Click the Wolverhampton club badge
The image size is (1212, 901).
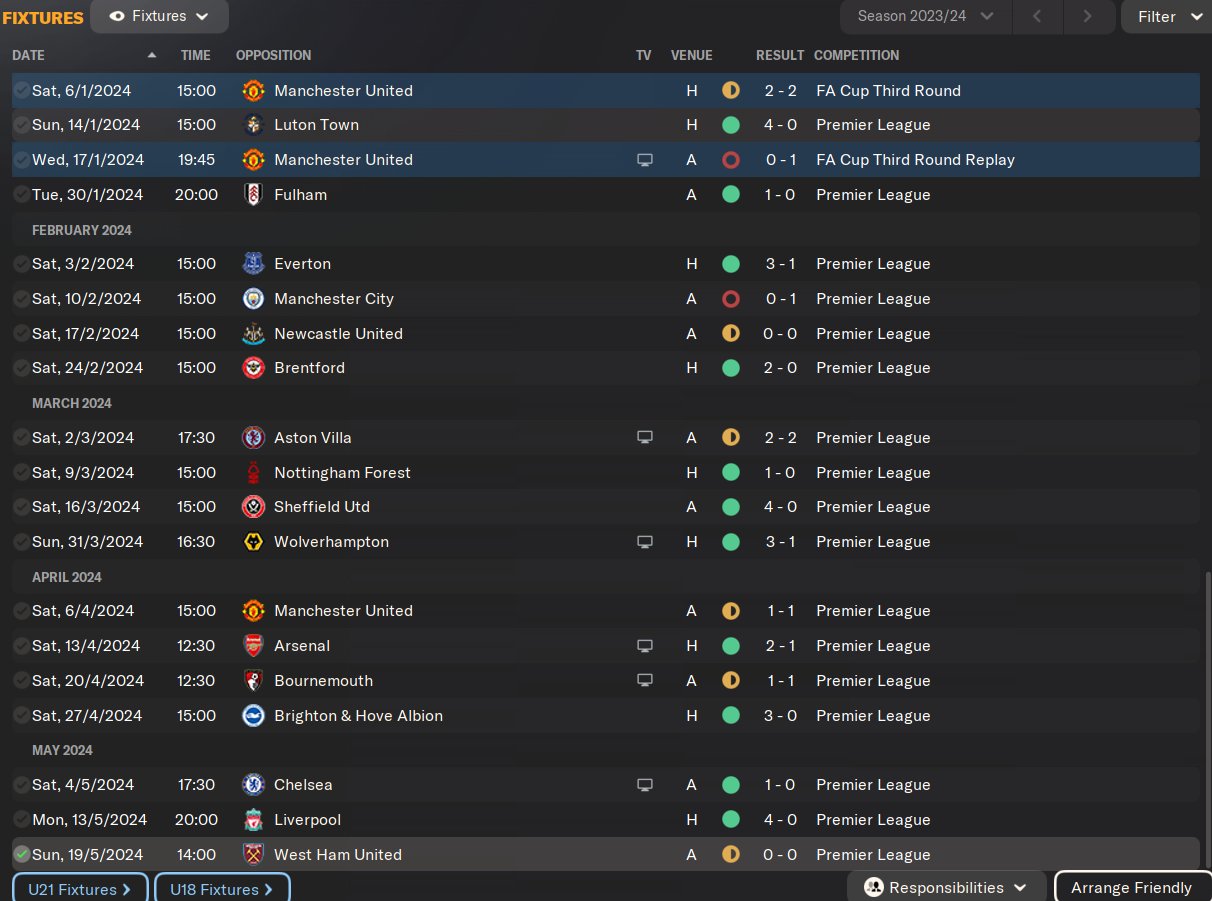coord(253,542)
